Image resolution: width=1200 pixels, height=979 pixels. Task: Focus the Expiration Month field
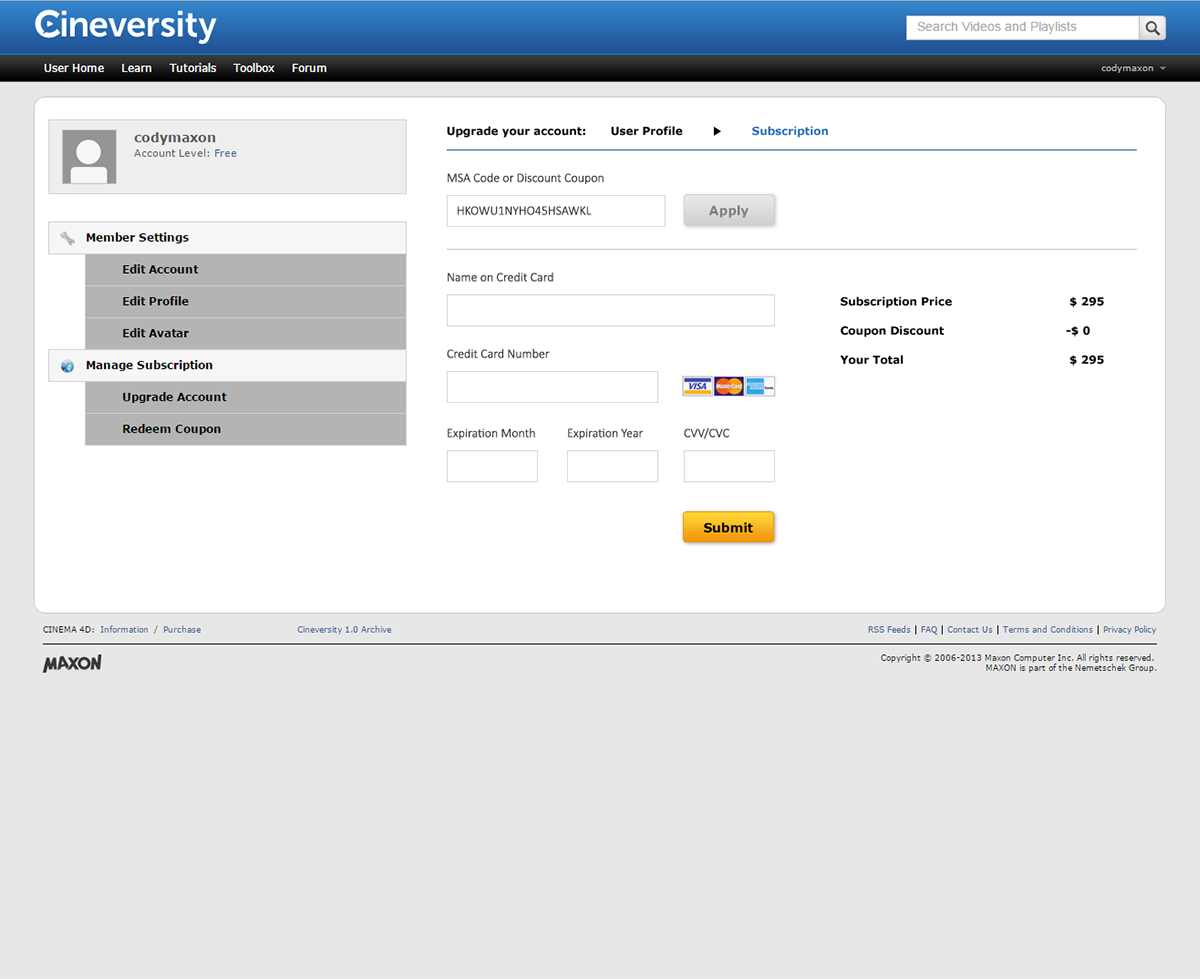pos(492,466)
